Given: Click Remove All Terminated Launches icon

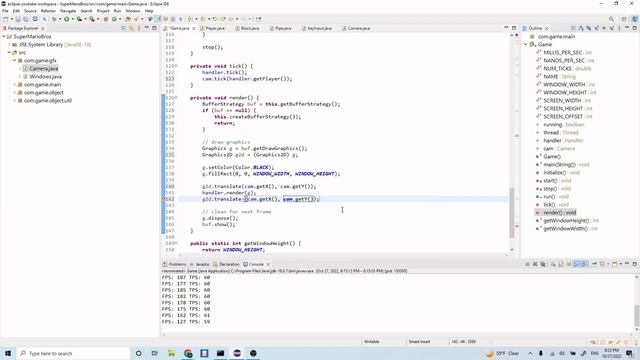Looking at the screenshot, I should (543, 264).
